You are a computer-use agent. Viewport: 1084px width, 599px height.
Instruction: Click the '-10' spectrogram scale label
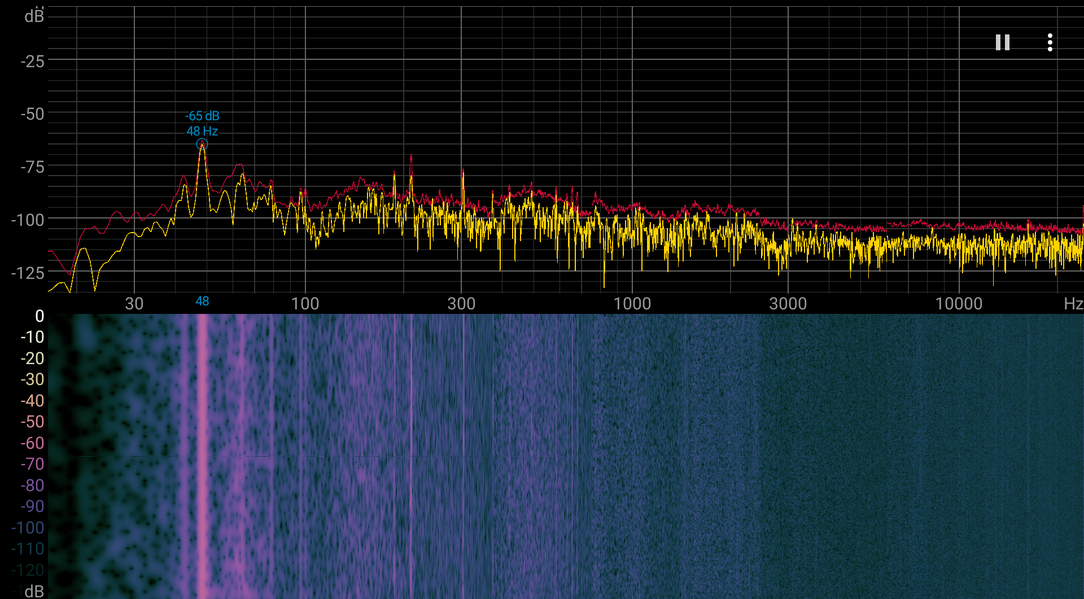click(x=32, y=337)
